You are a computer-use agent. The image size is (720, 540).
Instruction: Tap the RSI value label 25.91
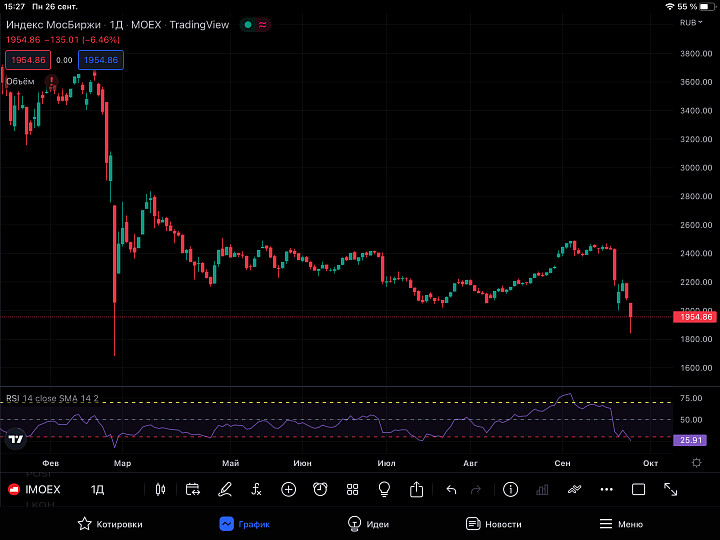[690, 440]
